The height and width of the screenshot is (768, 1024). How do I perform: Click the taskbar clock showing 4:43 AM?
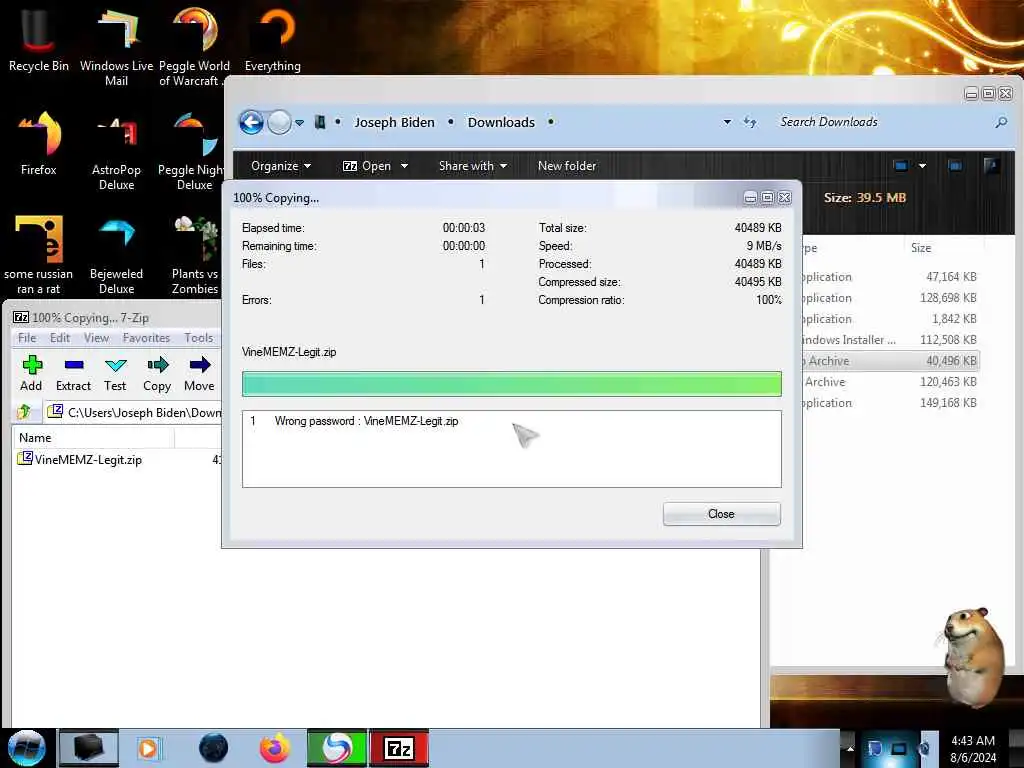point(973,749)
